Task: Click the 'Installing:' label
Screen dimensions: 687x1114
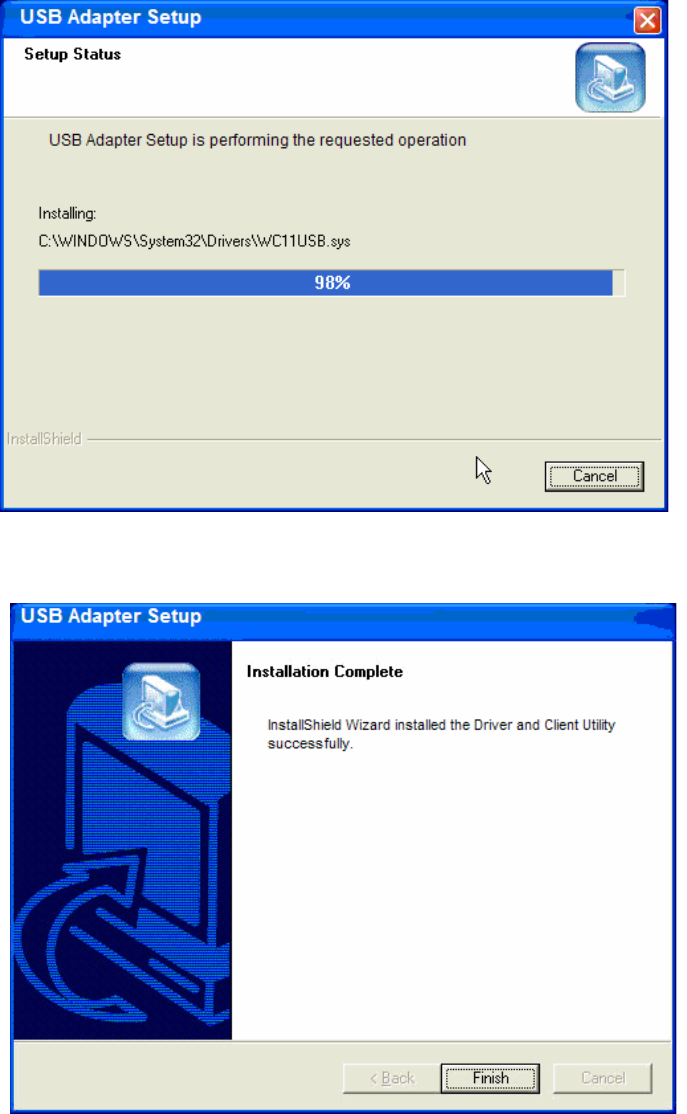Action: tap(67, 213)
